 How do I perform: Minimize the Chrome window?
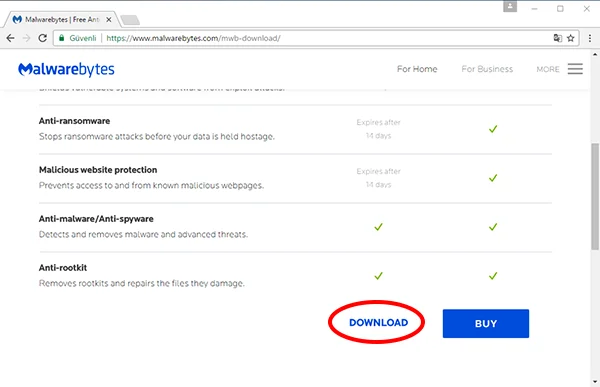[535, 8]
